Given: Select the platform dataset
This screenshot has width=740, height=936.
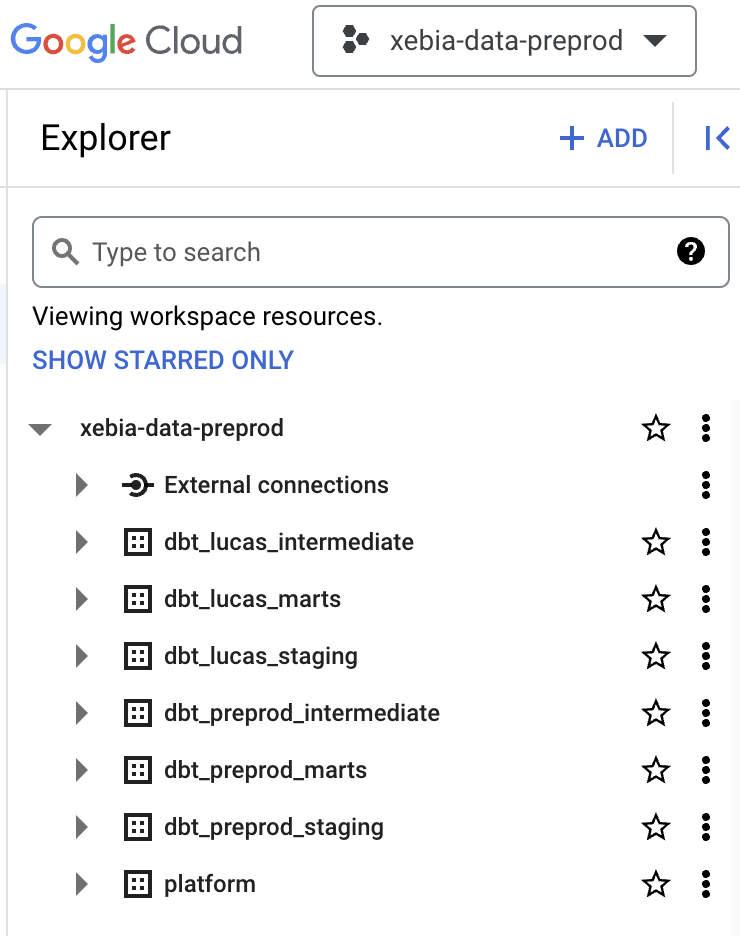Looking at the screenshot, I should 210,884.
